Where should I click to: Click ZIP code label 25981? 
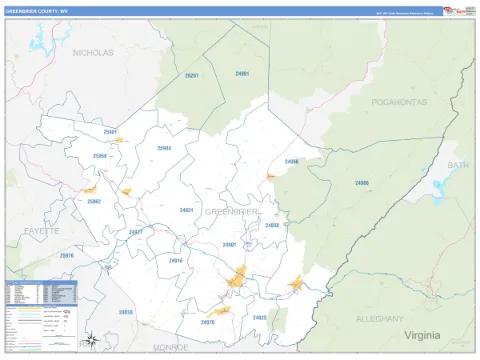pos(110,132)
